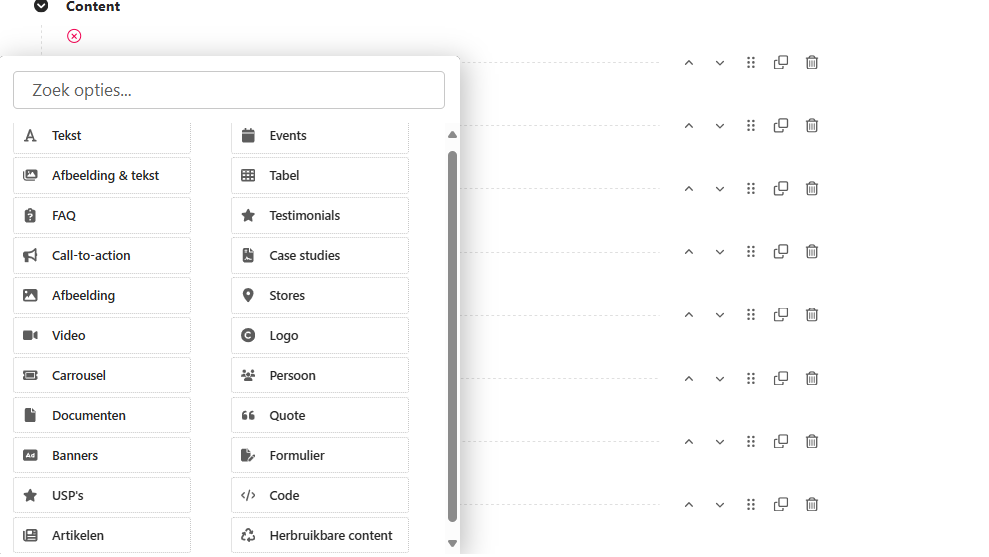The width and height of the screenshot is (989, 557).
Task: Add a FAQ content block
Action: coord(102,216)
